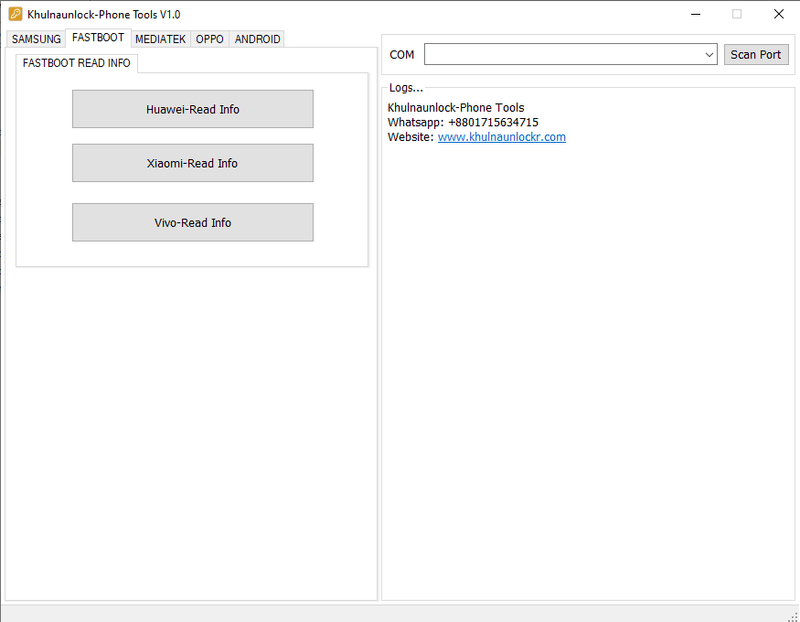Switch to the ANDROID tab

point(257,39)
